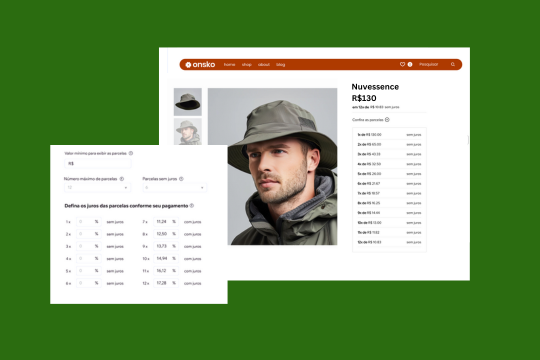This screenshot has height=360, width=540.
Task: Click the onsko logo in the header
Action: (200, 64)
